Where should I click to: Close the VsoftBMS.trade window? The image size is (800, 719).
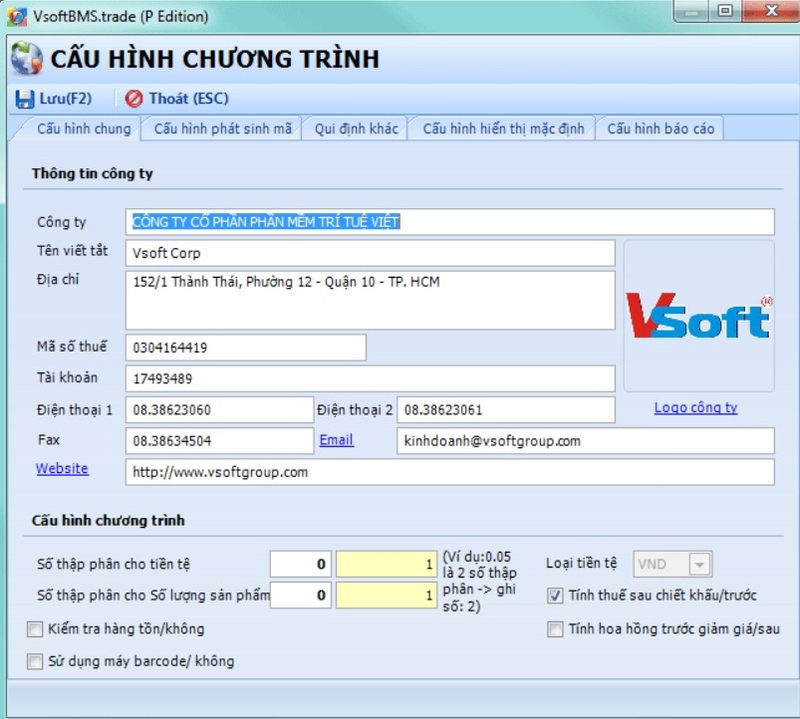coord(771,11)
